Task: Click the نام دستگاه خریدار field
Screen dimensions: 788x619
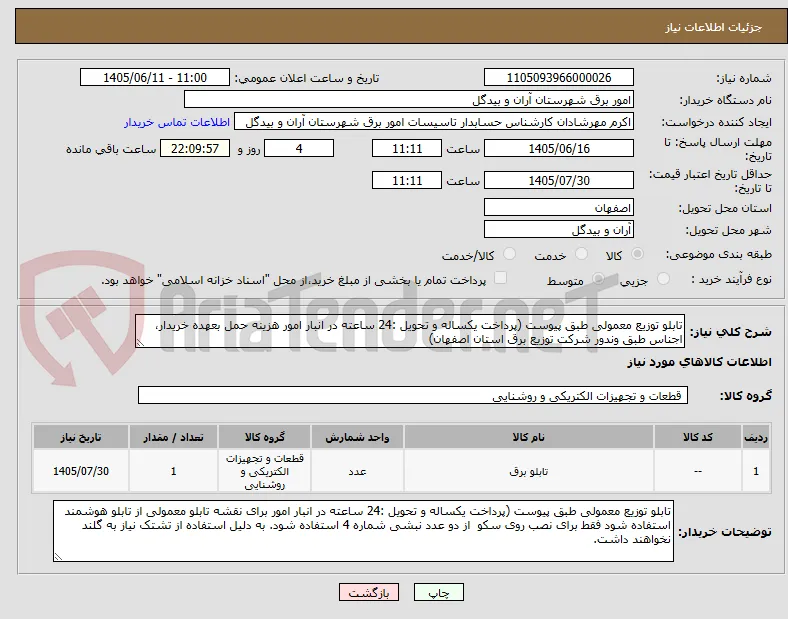Action: click(x=409, y=99)
